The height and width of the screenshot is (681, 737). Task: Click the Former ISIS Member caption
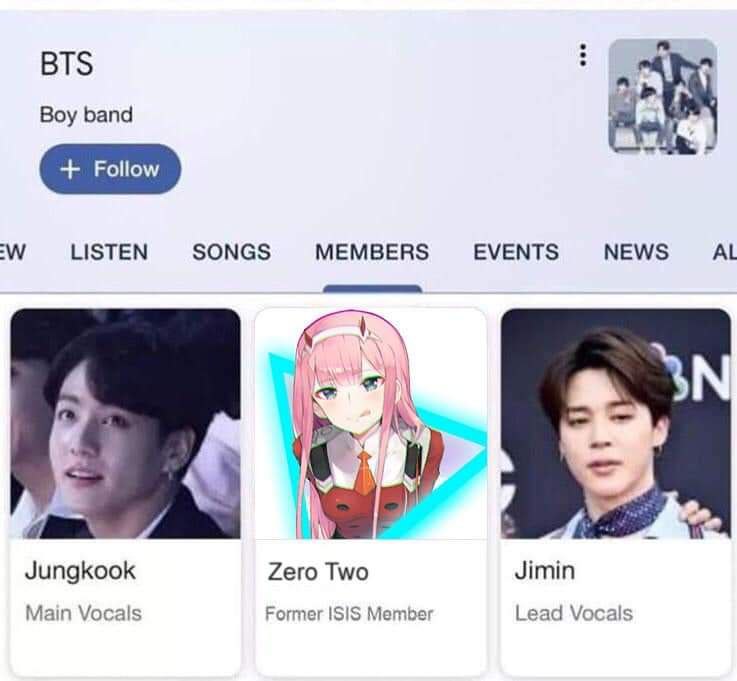point(349,614)
